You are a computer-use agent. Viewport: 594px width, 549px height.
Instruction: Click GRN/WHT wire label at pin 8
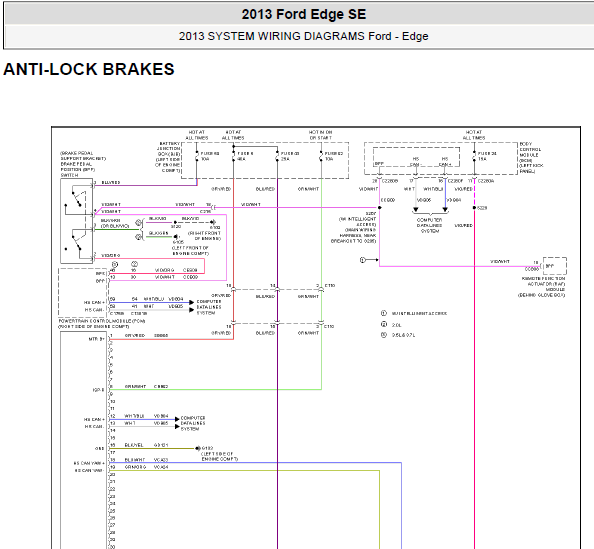[x=135, y=386]
